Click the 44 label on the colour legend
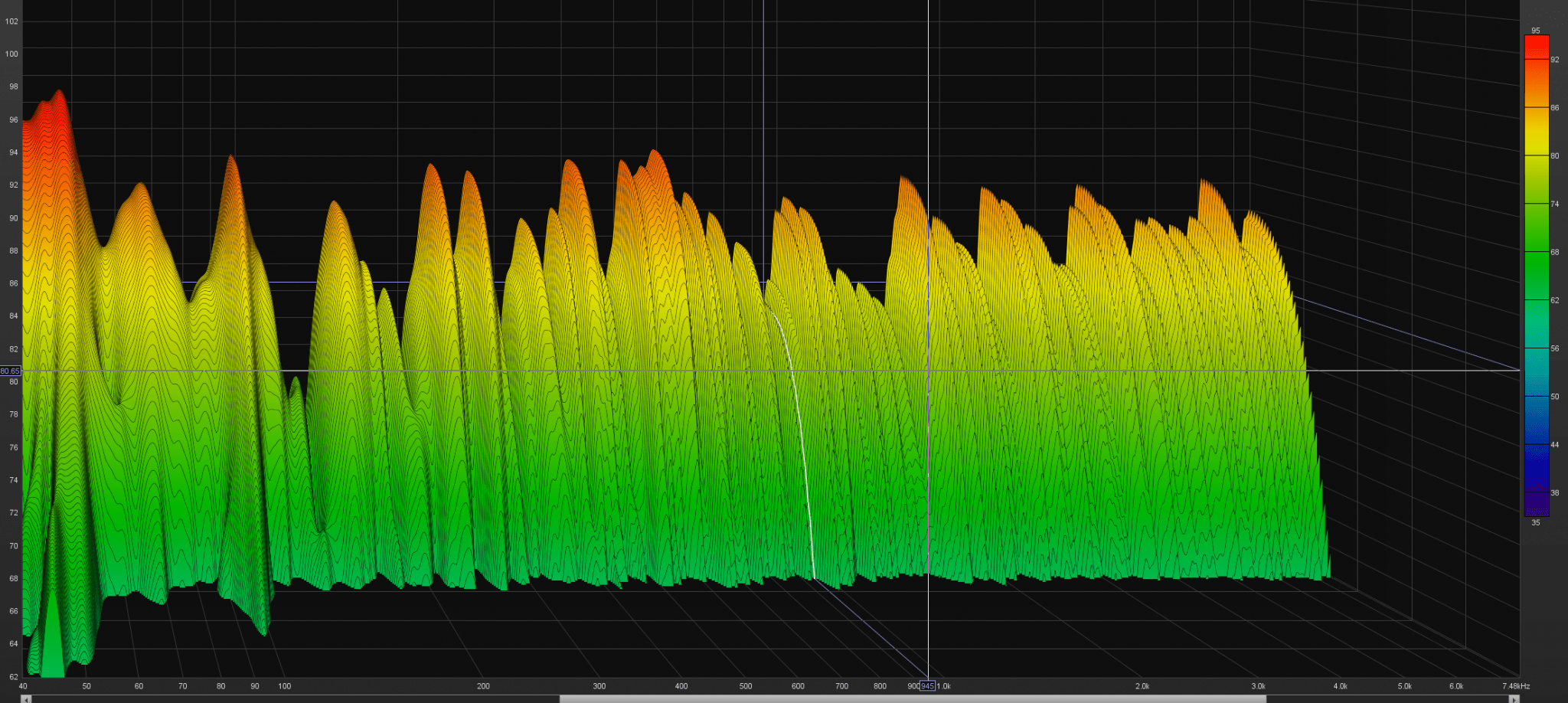Screen dimensions: 1568x703 1555,445
